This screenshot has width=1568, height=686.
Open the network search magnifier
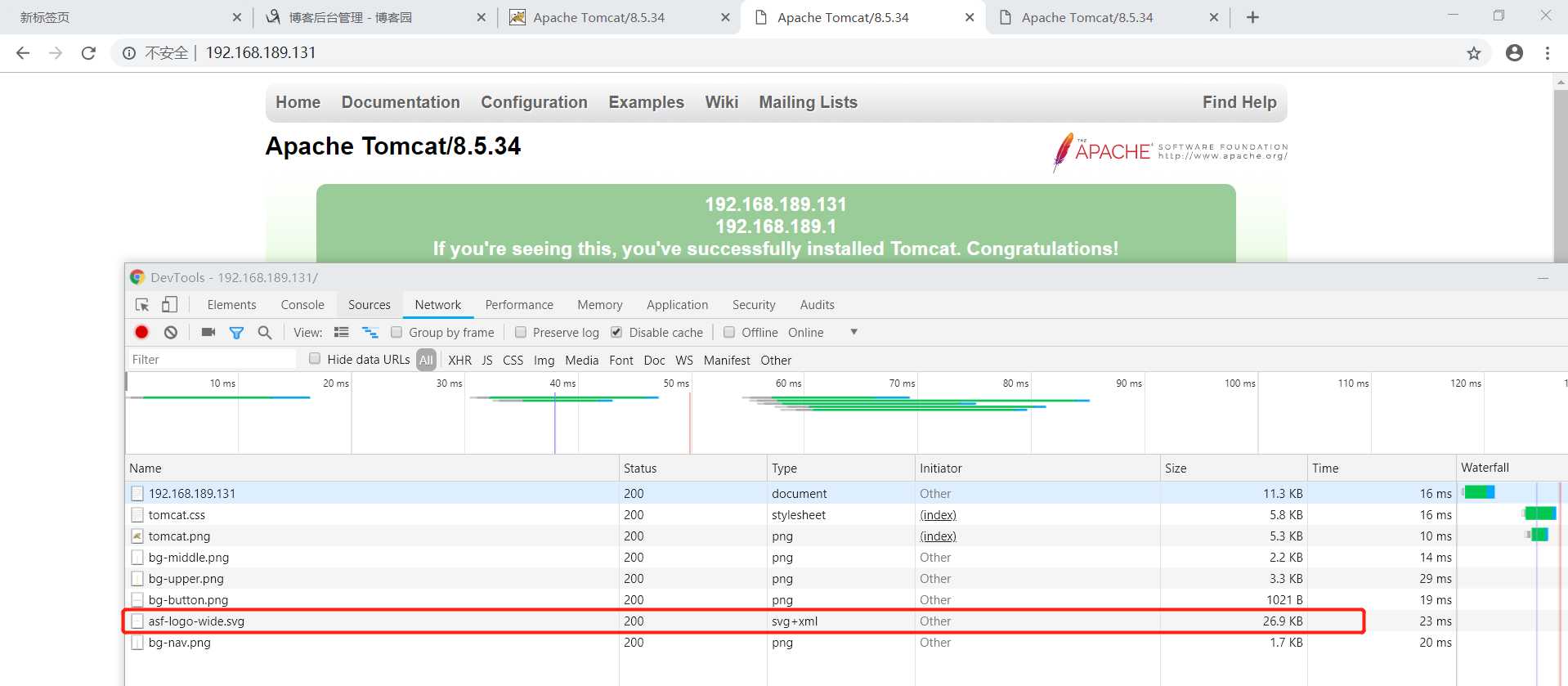(264, 333)
